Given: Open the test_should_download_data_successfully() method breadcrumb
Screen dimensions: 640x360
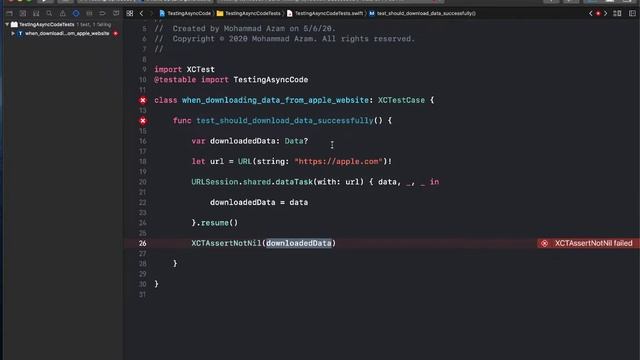Looking at the screenshot, I should point(422,13).
